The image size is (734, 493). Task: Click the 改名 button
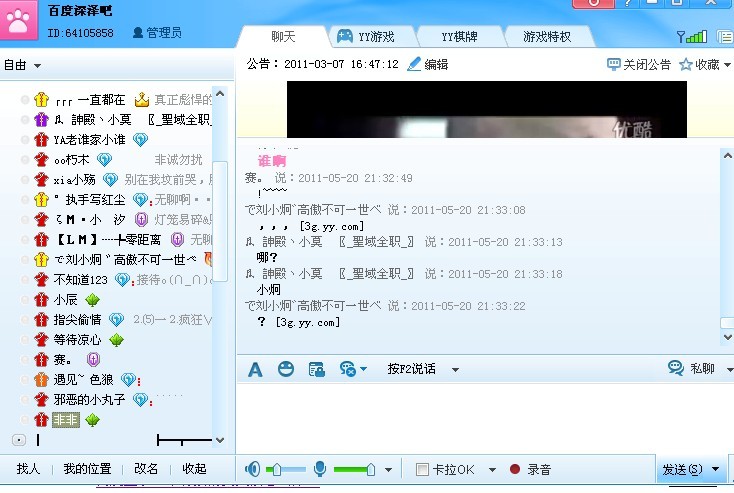point(146,469)
